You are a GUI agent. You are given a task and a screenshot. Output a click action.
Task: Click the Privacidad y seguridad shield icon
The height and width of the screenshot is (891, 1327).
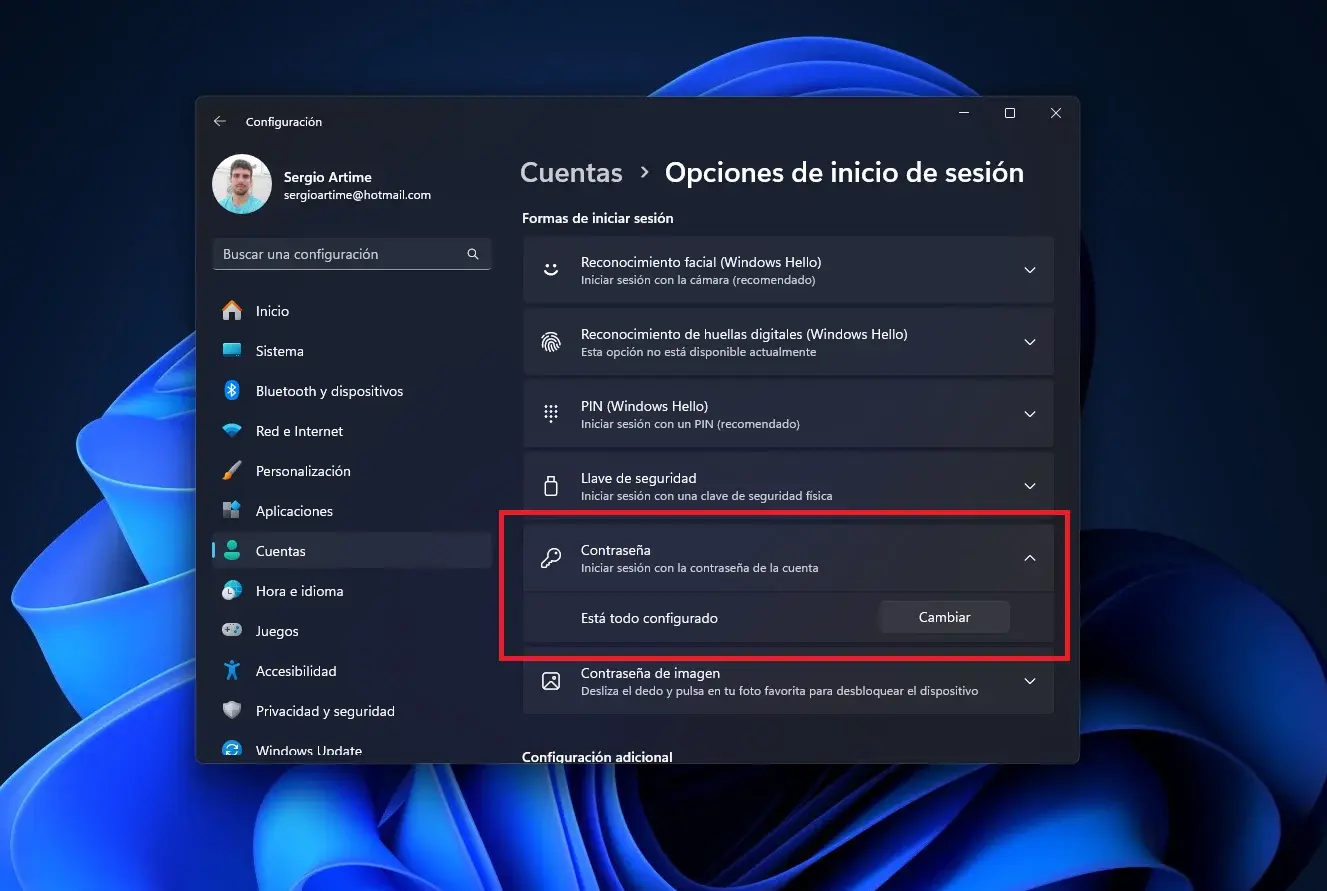pos(232,711)
